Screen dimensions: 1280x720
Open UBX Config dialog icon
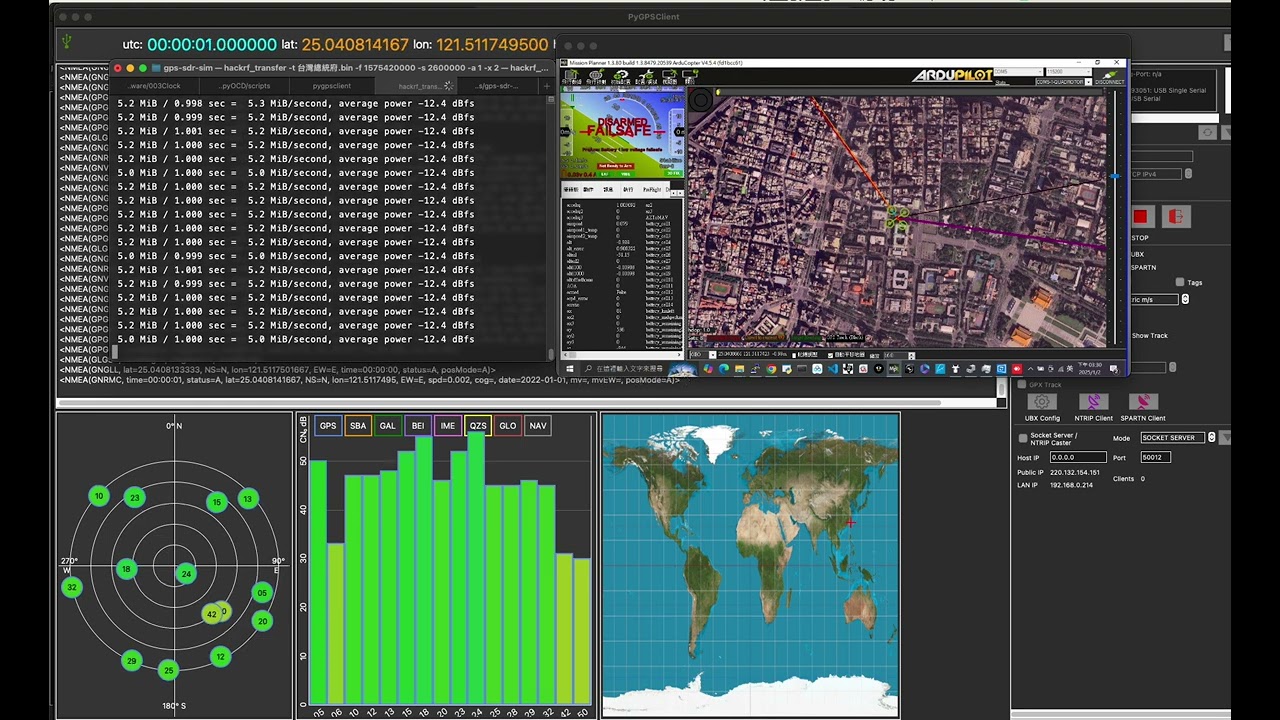coord(1042,402)
